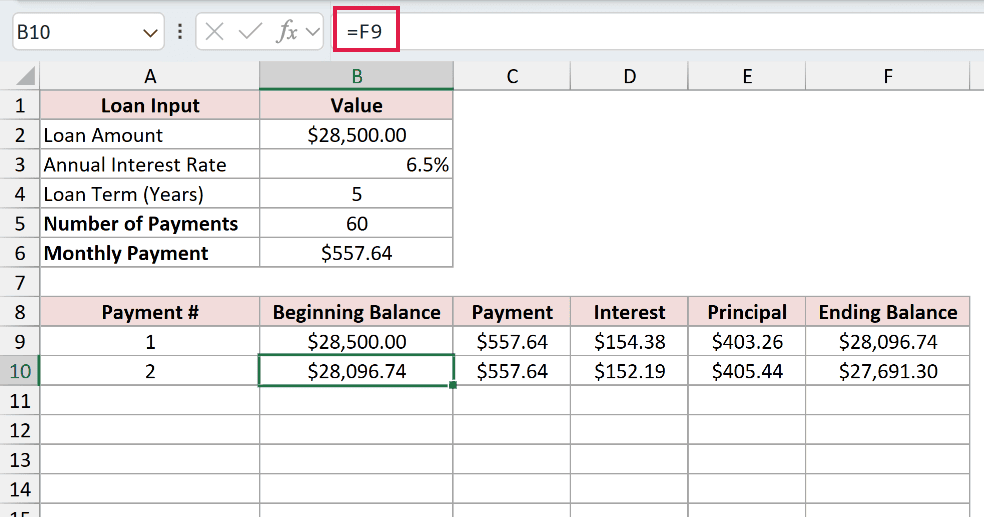Select beginning balance $28,500.00 in row 9
The width and height of the screenshot is (984, 517).
click(356, 341)
